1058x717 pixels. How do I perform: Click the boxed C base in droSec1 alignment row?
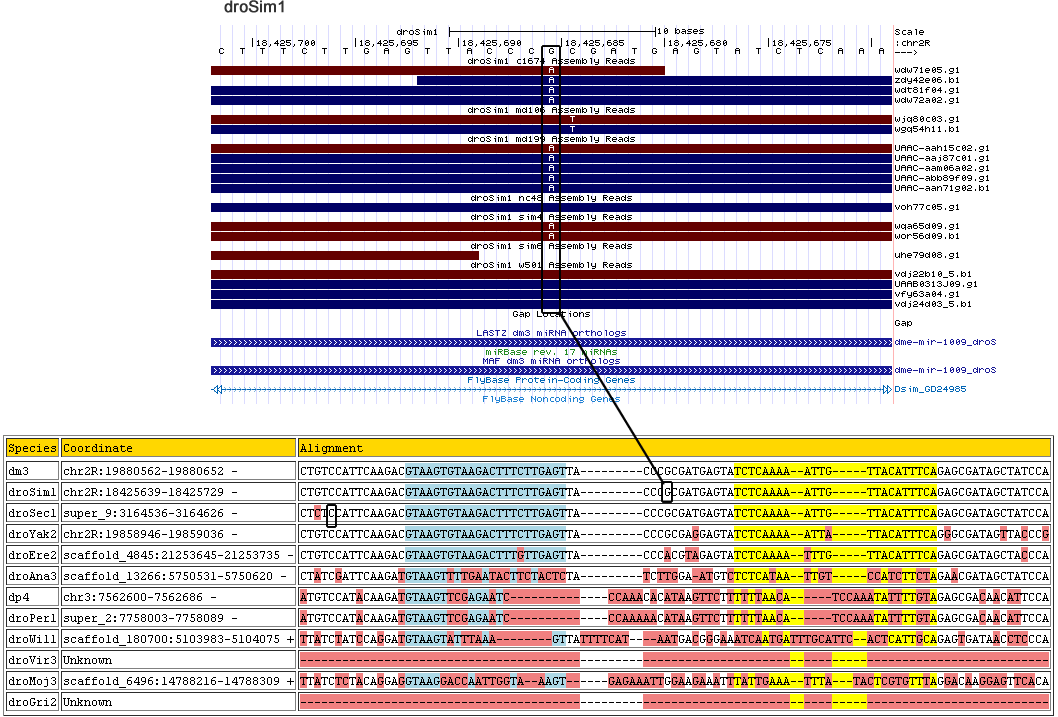point(331,514)
